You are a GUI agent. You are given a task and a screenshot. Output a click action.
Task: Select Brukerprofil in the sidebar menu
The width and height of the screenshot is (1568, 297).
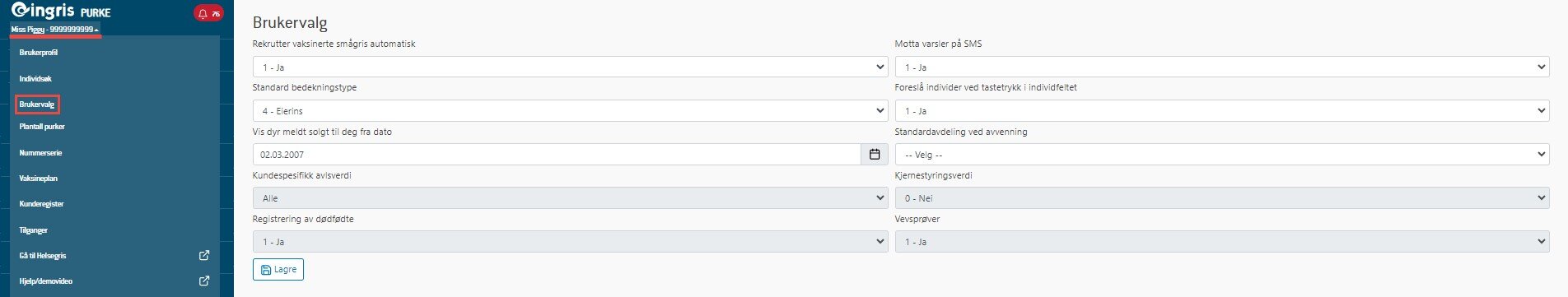tap(39, 53)
